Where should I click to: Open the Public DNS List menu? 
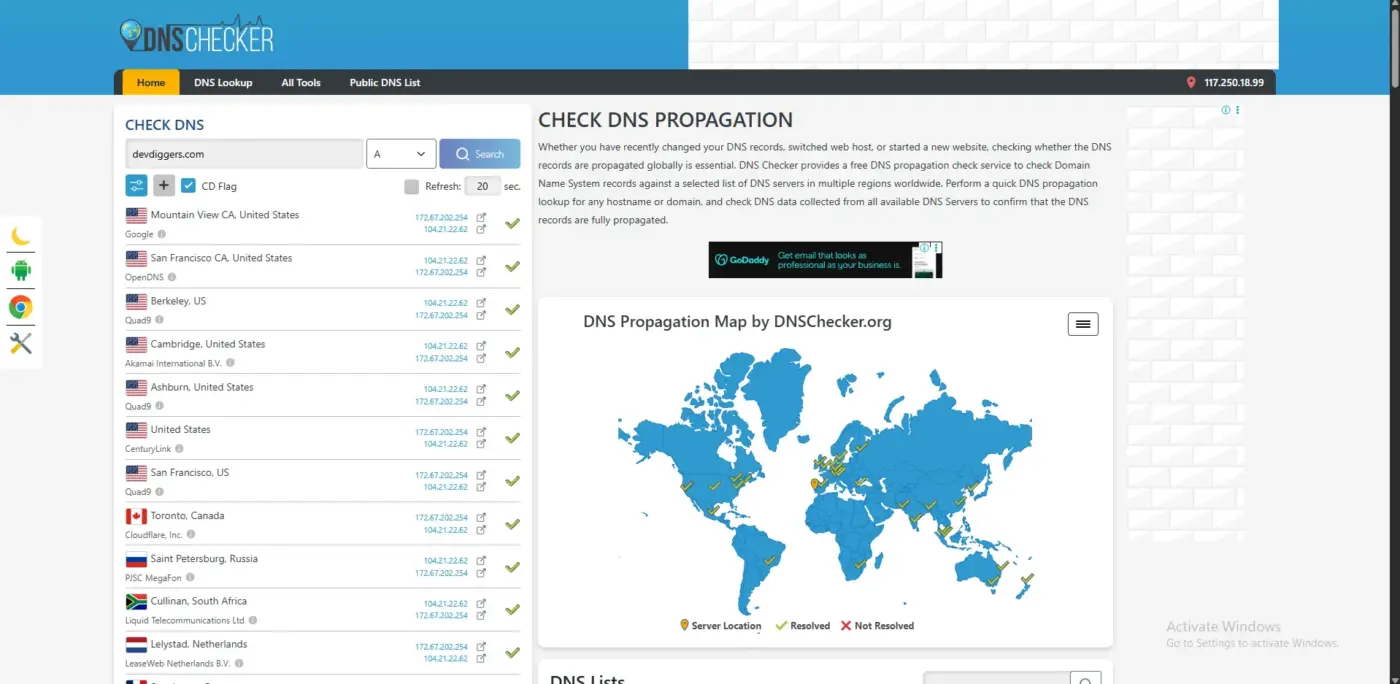tap(385, 82)
